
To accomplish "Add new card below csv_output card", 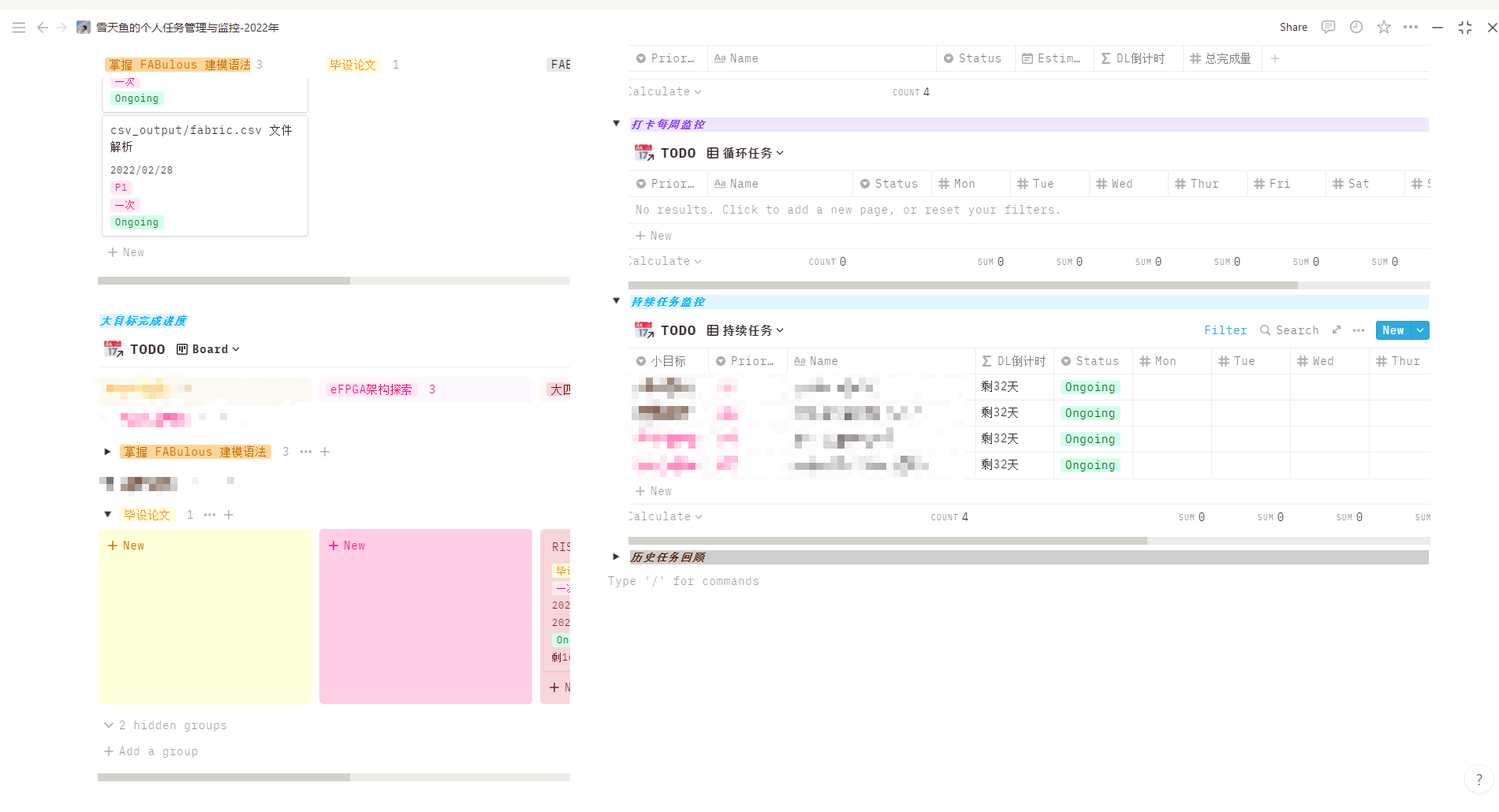I will (x=126, y=252).
